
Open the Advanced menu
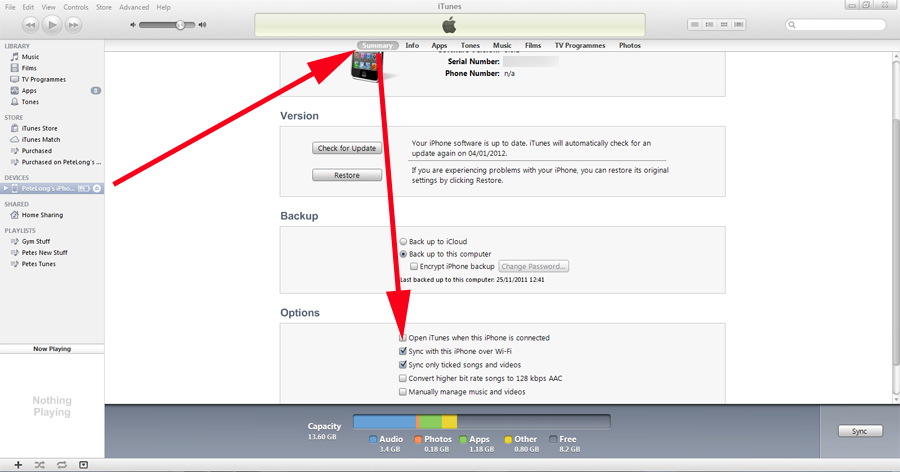pyautogui.click(x=134, y=7)
